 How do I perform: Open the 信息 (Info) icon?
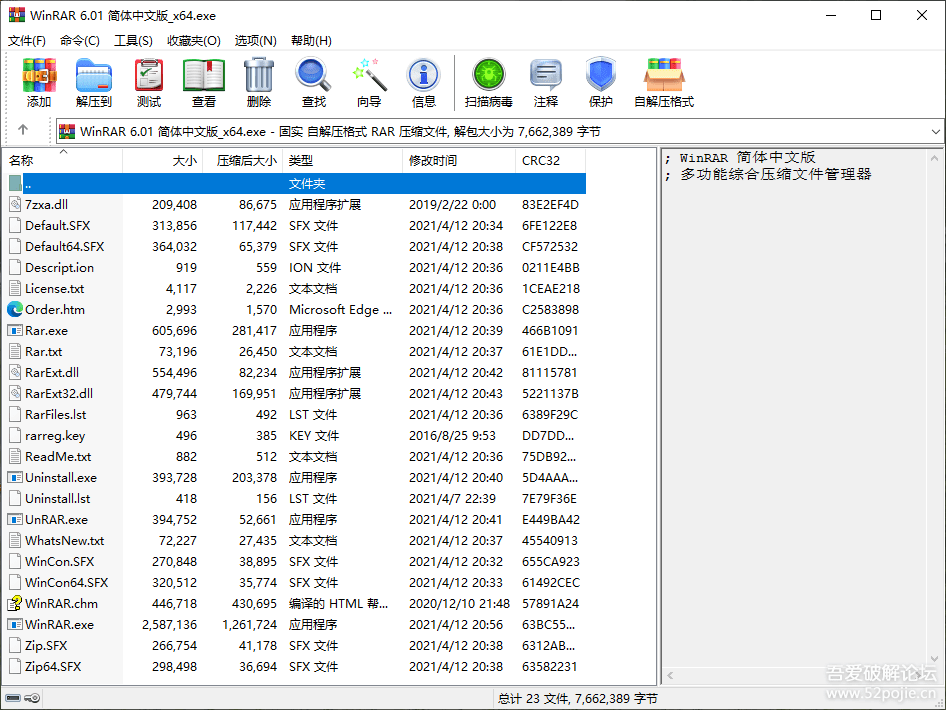pos(424,76)
